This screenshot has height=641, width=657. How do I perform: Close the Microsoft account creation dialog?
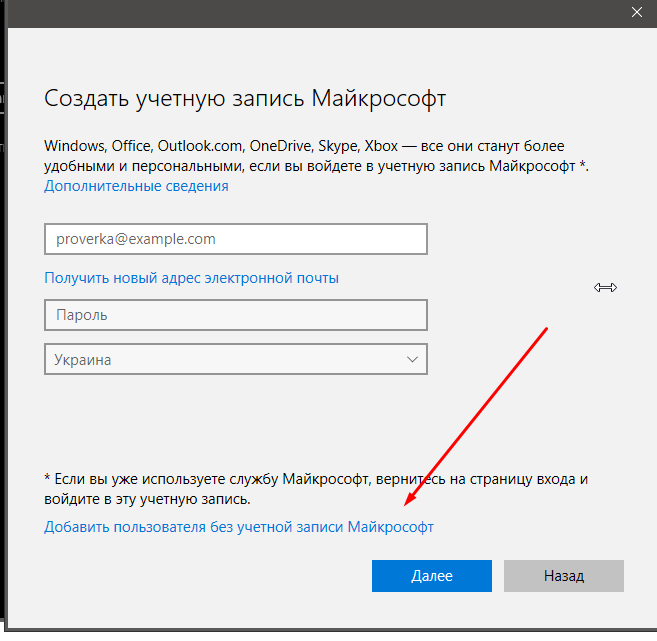pos(636,13)
